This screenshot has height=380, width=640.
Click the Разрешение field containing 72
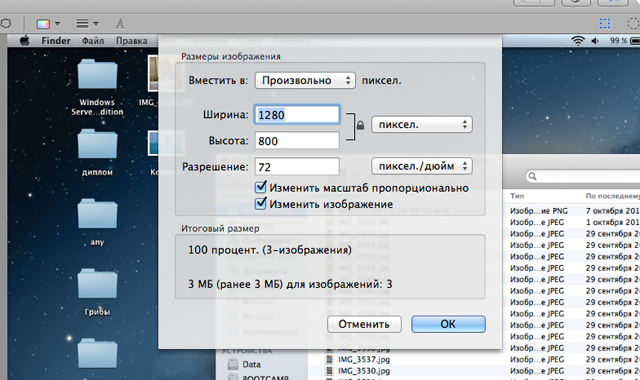[297, 167]
